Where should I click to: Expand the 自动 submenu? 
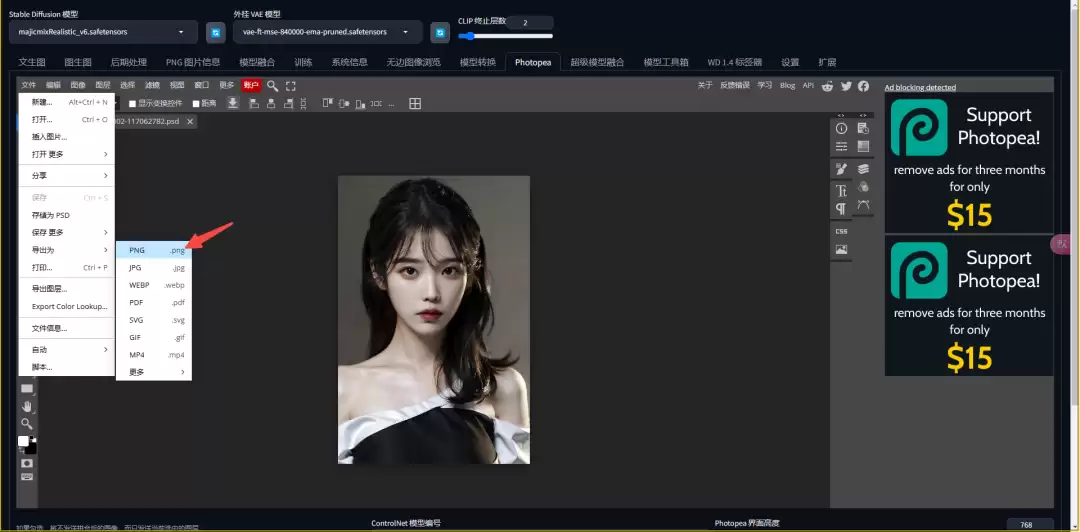[x=67, y=349]
